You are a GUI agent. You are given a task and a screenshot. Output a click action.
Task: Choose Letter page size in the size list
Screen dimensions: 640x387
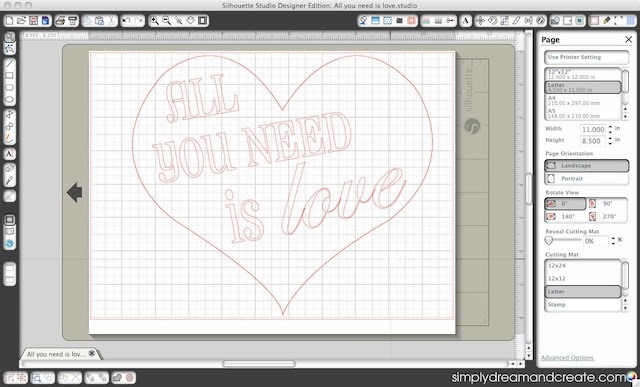(583, 87)
